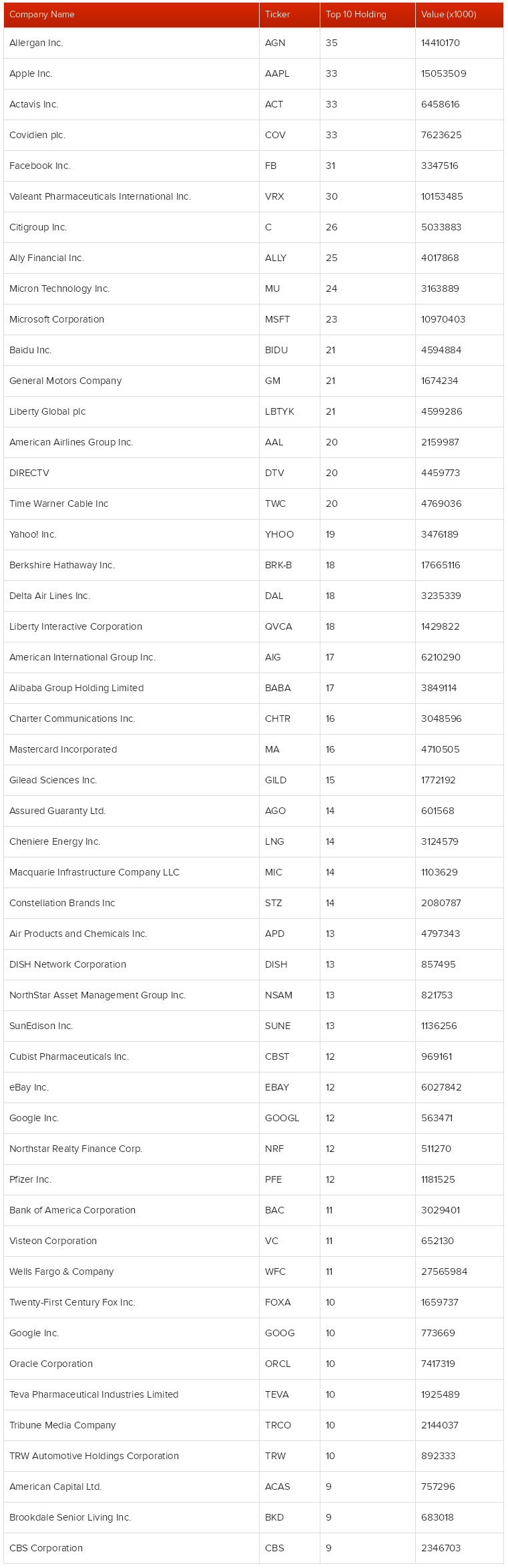Select the Allergan Inc. row

click(x=254, y=43)
